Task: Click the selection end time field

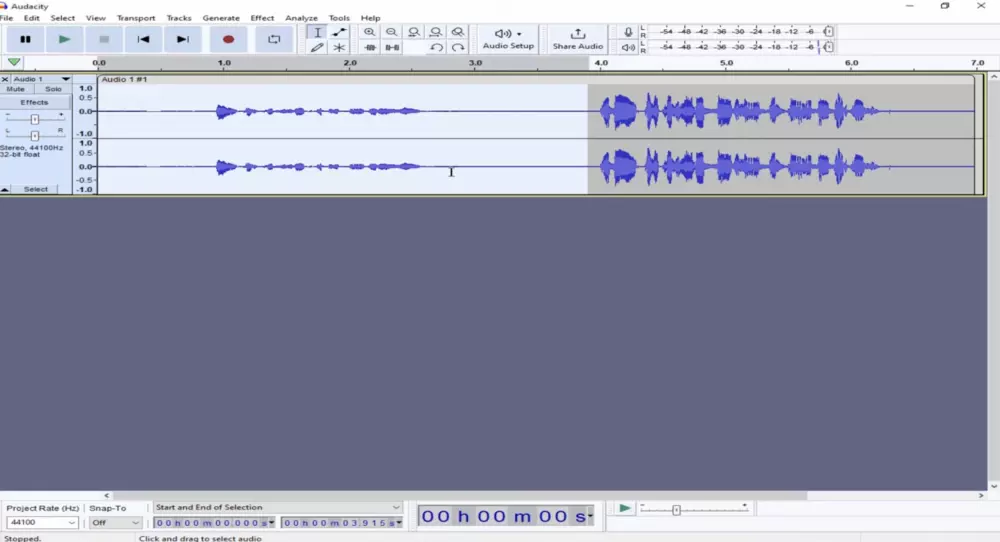Action: click(341, 523)
